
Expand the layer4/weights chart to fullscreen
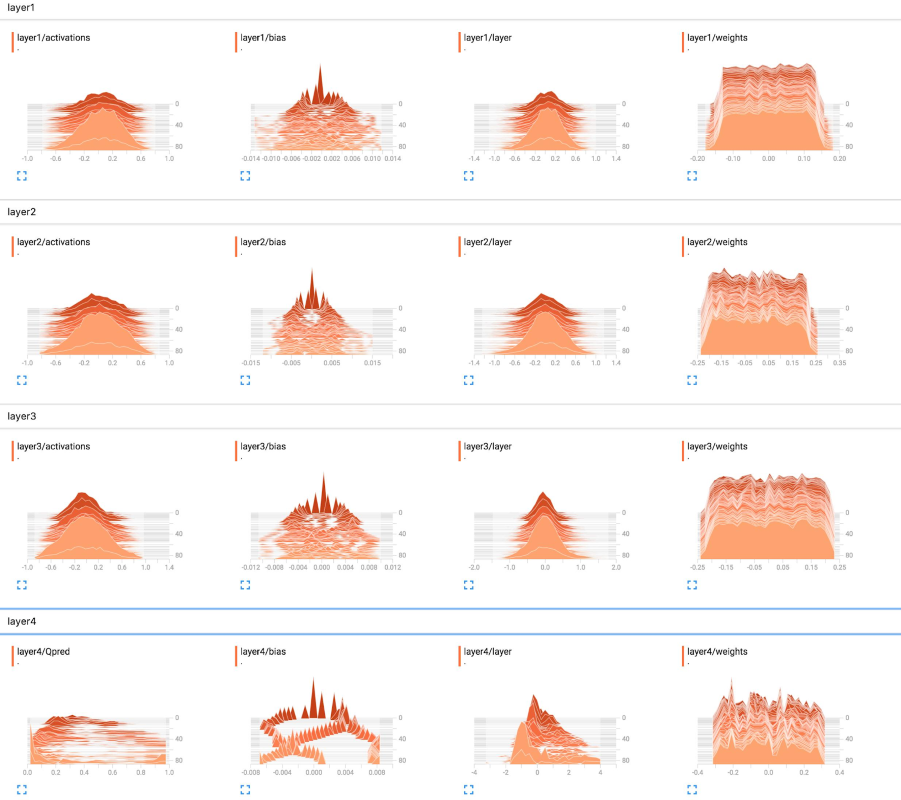(x=691, y=789)
